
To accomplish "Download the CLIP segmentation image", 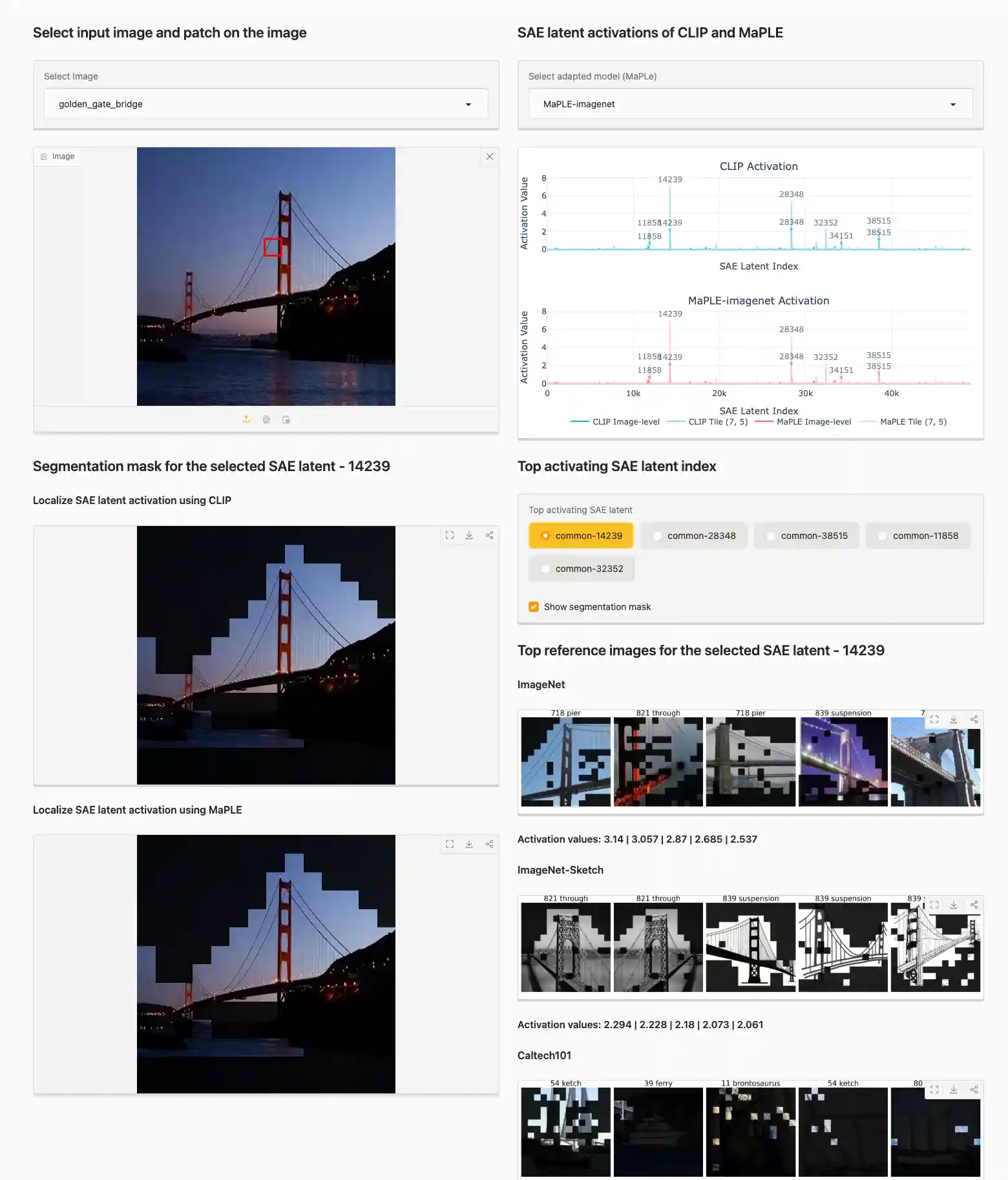I will (470, 535).
